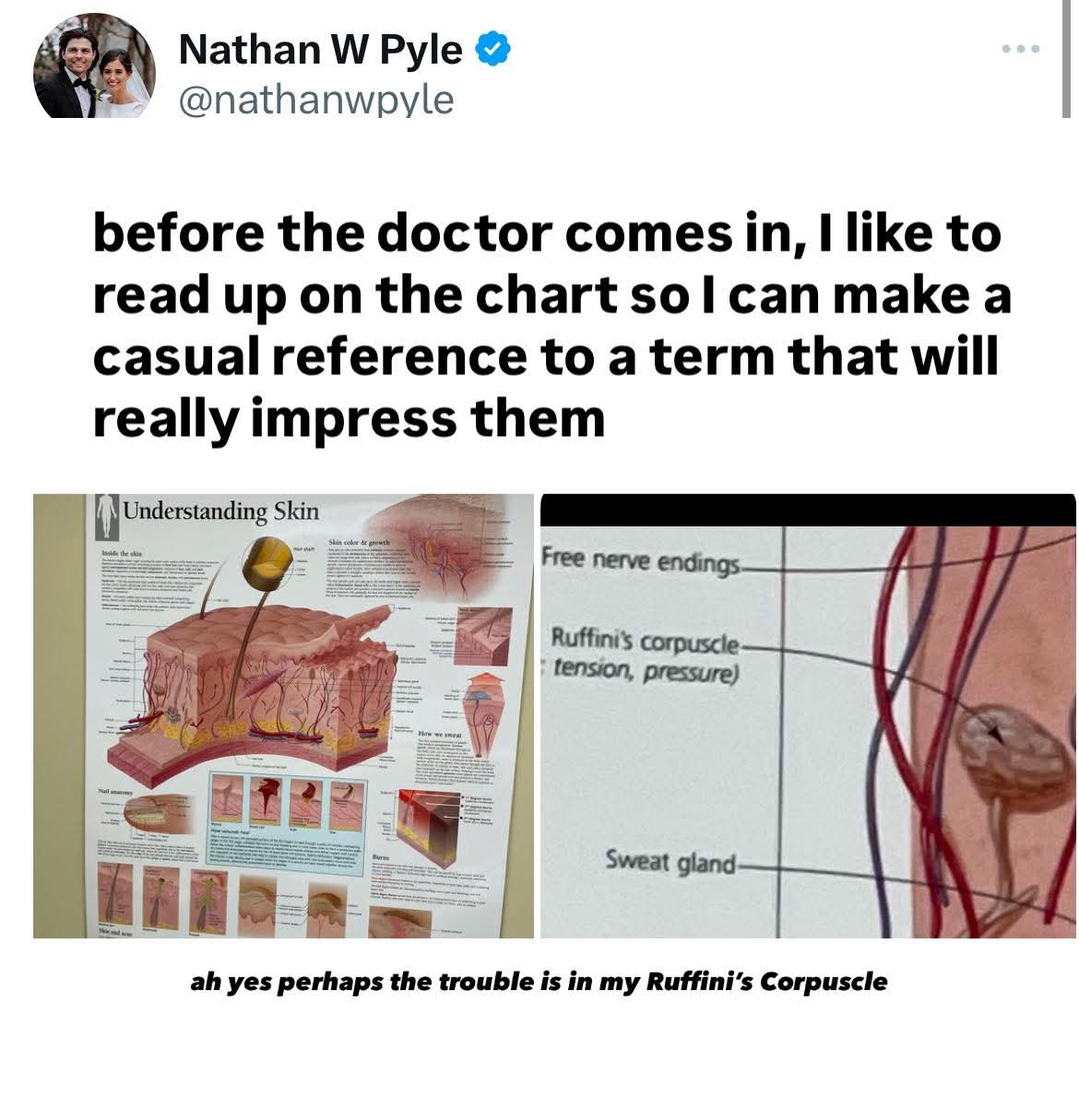Click the caption about my Ruffini's Corpuscle
This screenshot has width=1079, height=1120.
[x=539, y=982]
